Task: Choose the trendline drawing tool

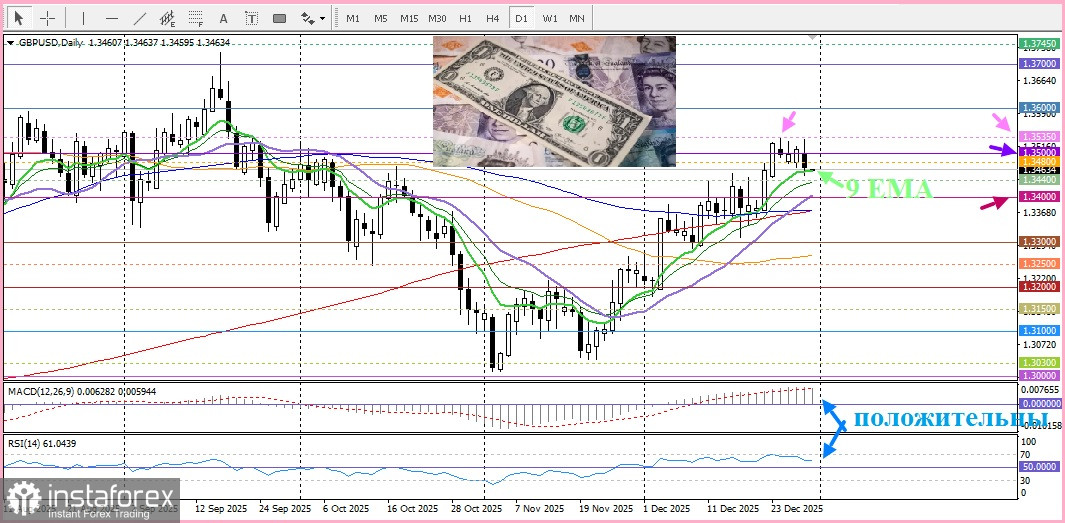Action: 139,18
